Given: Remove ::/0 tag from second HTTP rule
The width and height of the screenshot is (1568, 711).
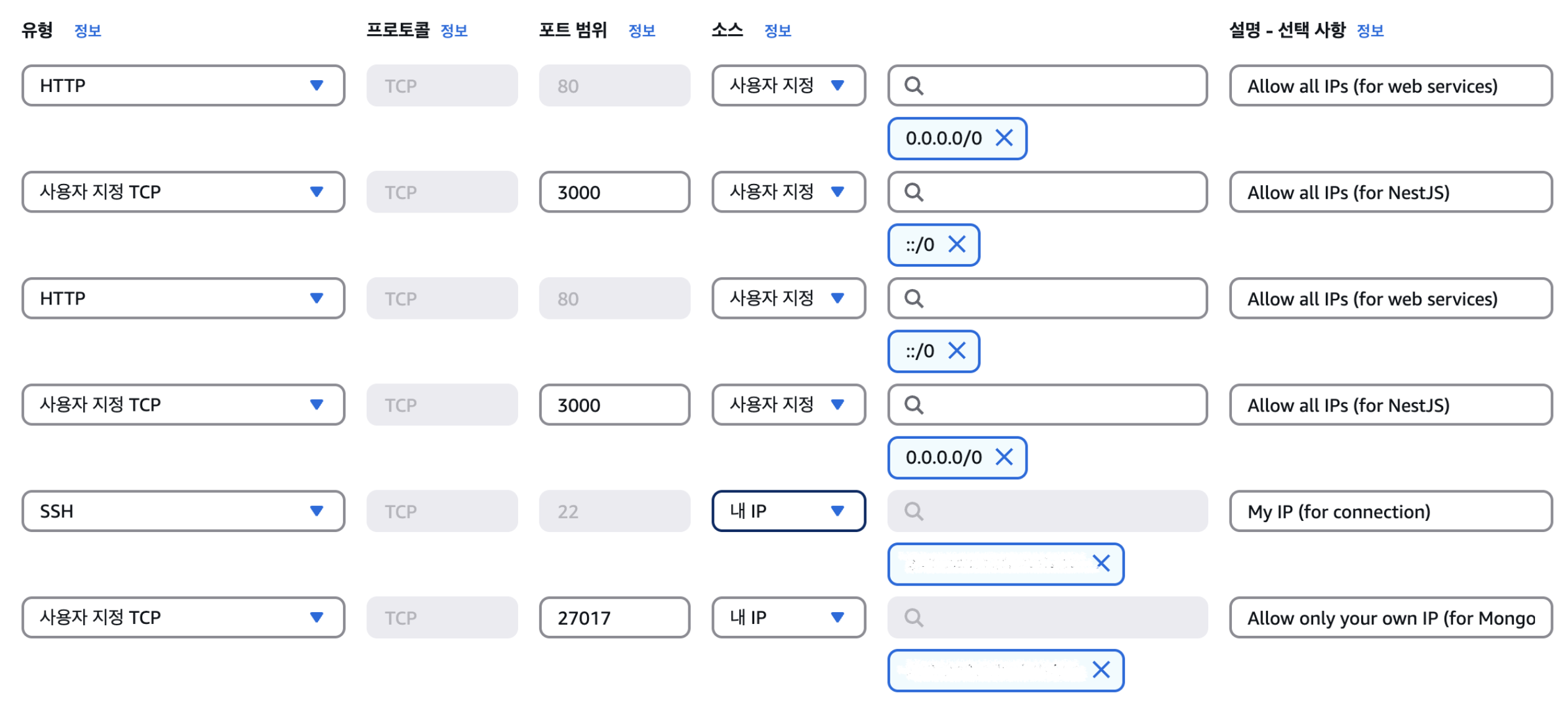Looking at the screenshot, I should tap(957, 351).
